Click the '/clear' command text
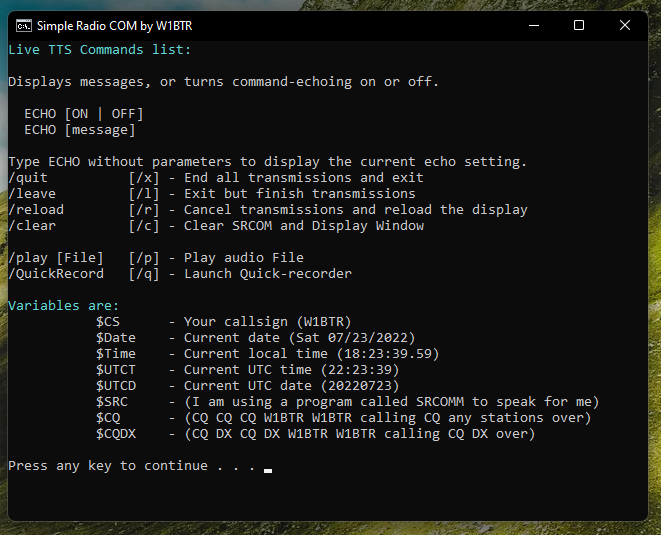This screenshot has width=661, height=535. coord(32,226)
